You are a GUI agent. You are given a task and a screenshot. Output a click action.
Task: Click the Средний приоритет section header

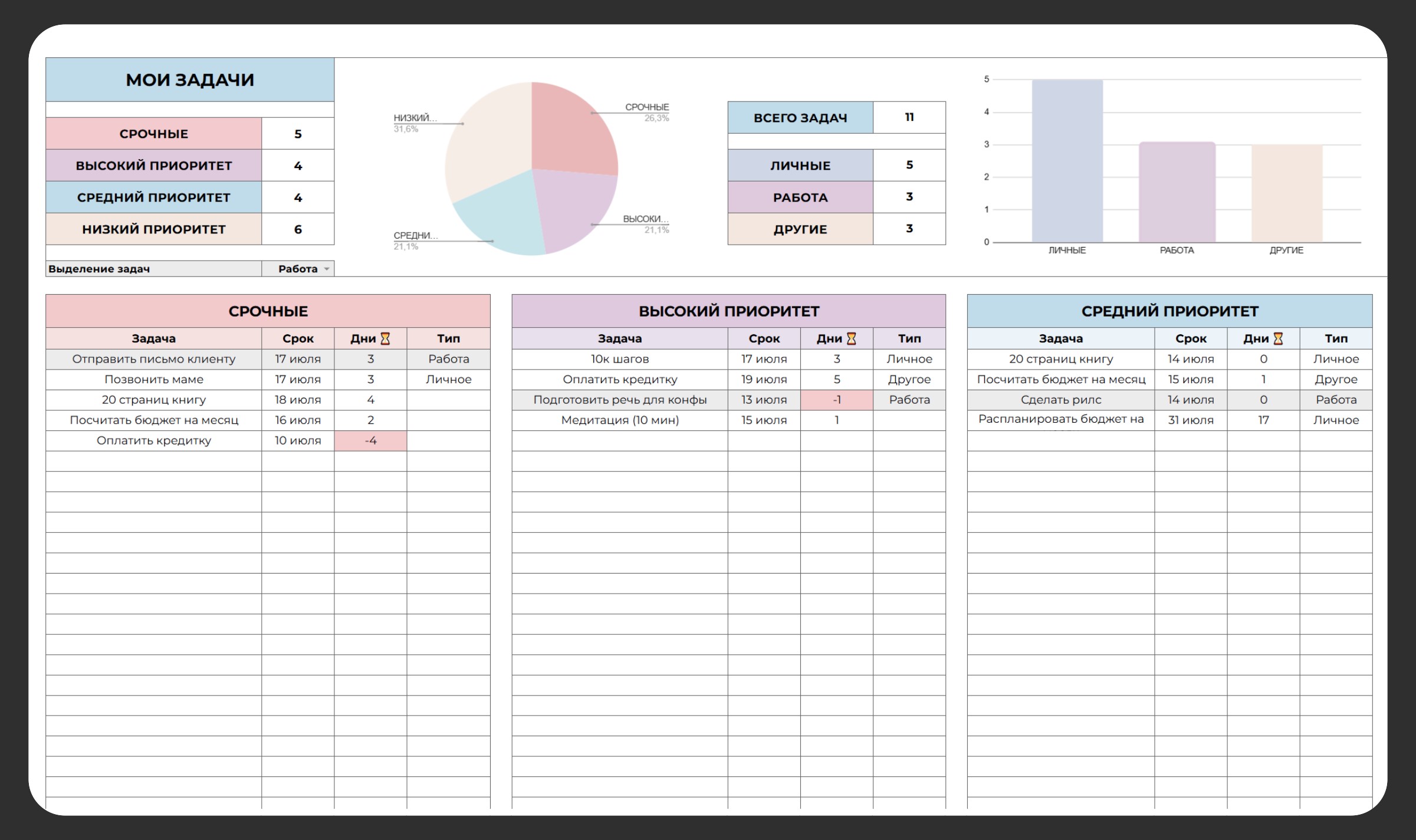click(x=1169, y=311)
